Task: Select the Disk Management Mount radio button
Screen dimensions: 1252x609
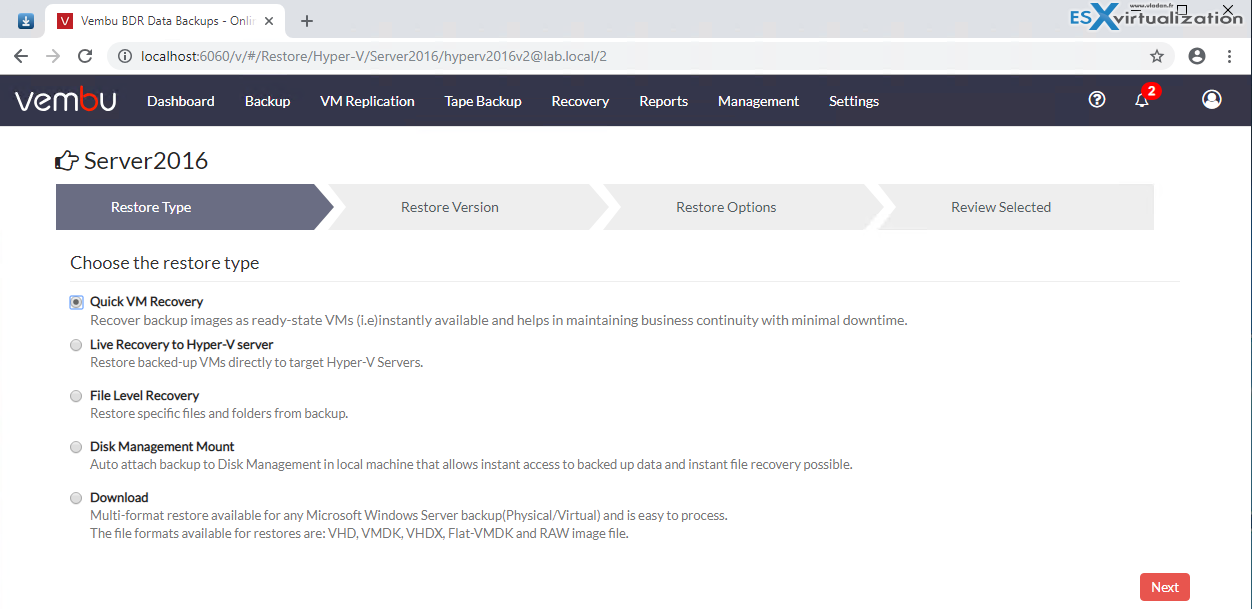Action: tap(76, 447)
